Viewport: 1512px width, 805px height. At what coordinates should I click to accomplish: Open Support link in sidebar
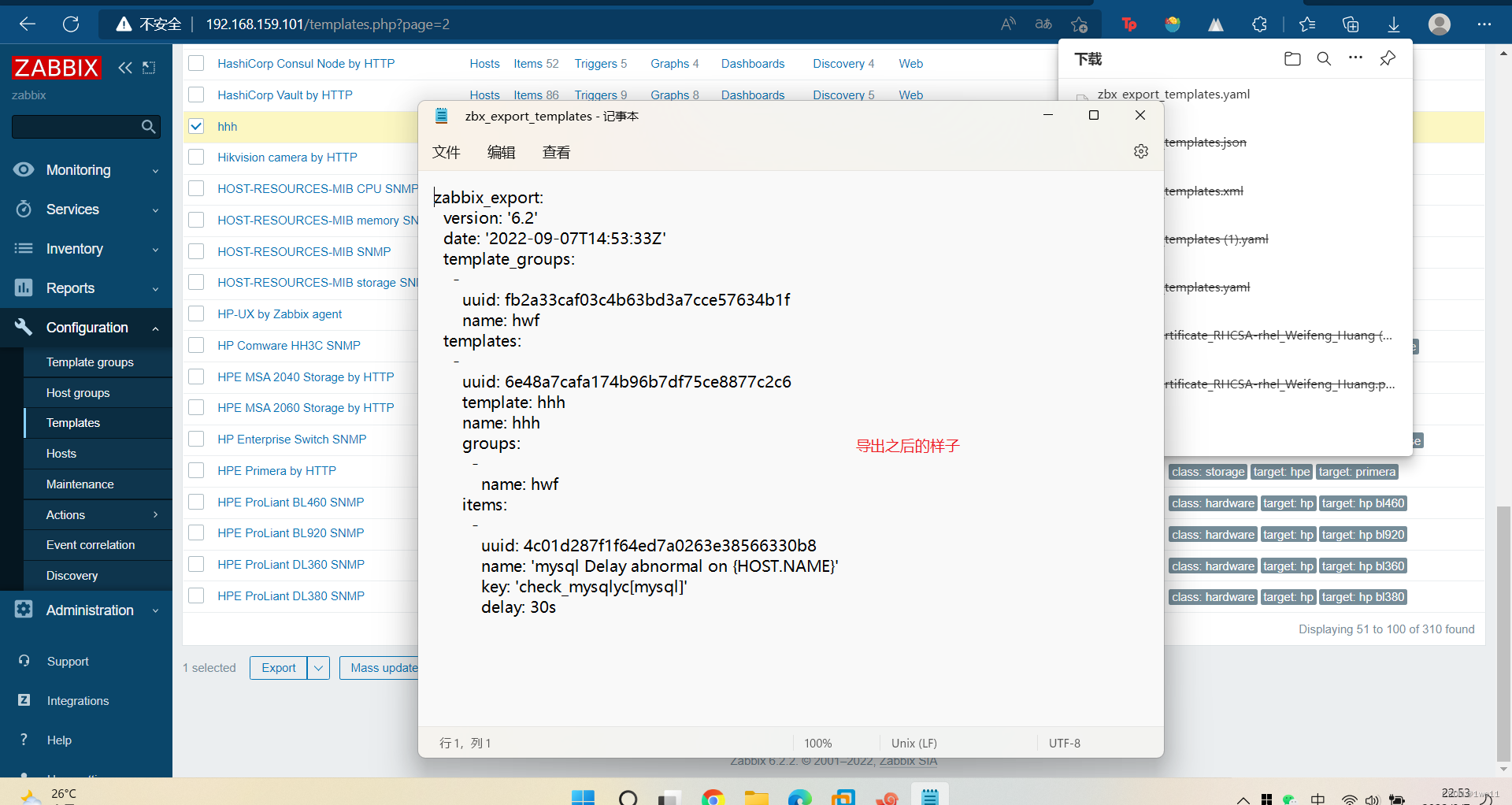68,662
